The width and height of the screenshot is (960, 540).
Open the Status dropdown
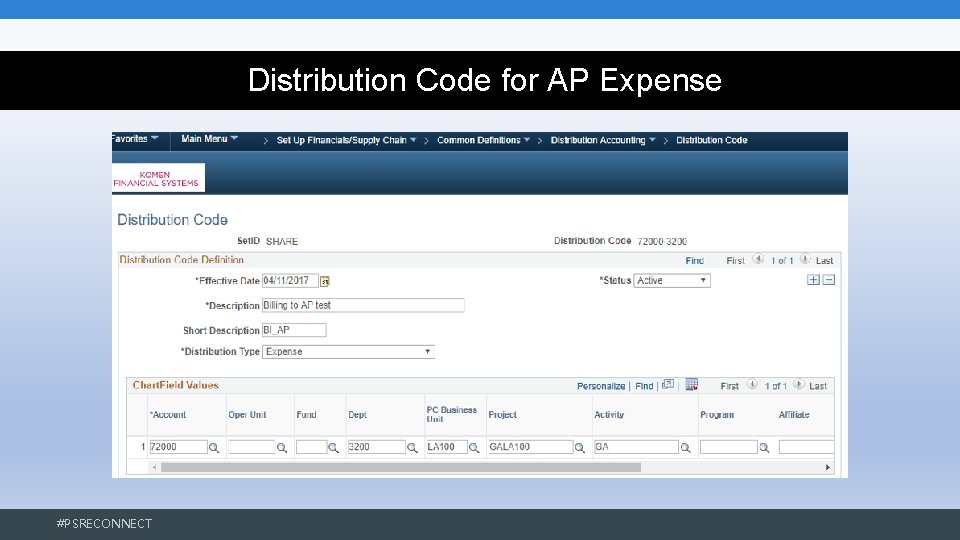(x=672, y=280)
